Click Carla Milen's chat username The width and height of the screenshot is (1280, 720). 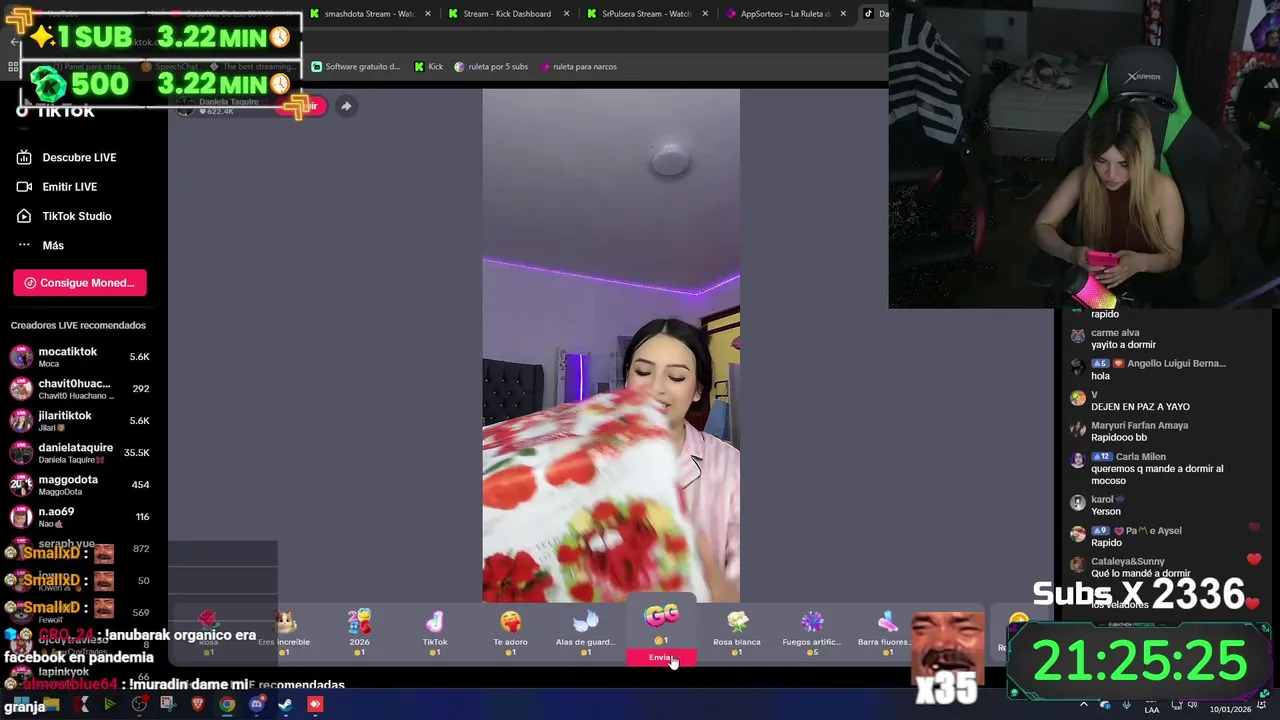click(x=1140, y=457)
